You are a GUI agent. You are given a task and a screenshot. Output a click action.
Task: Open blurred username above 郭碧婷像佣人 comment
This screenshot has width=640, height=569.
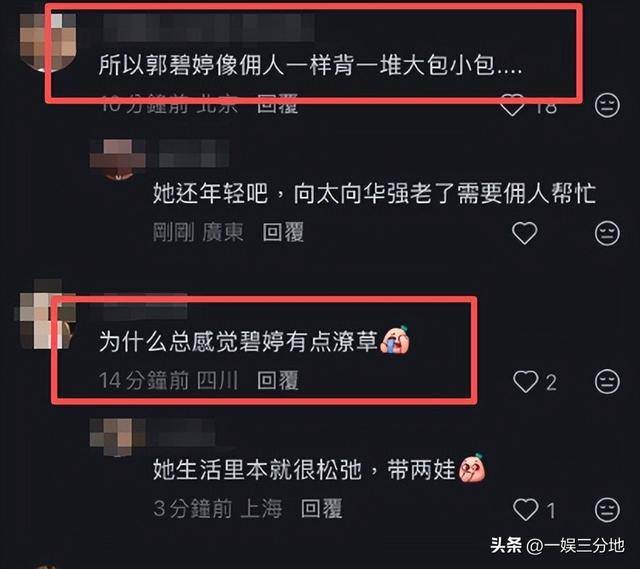(209, 27)
